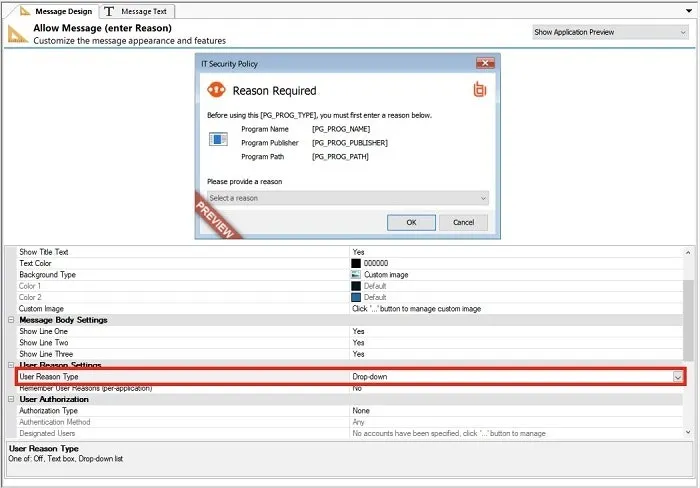Viewport: 700px width, 488px height.
Task: Click the Authorization Type None value
Action: tap(361, 411)
